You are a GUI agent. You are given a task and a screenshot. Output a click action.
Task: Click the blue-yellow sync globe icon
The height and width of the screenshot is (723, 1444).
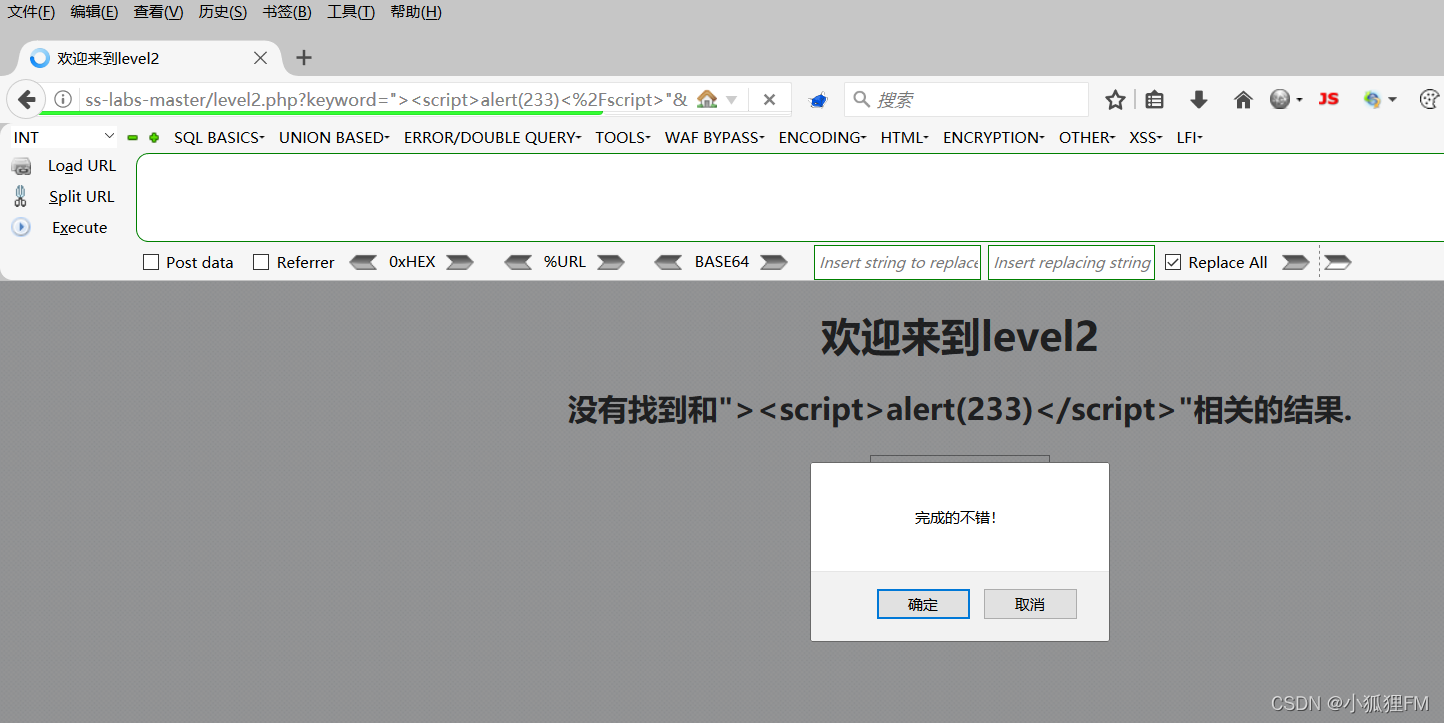click(1372, 99)
